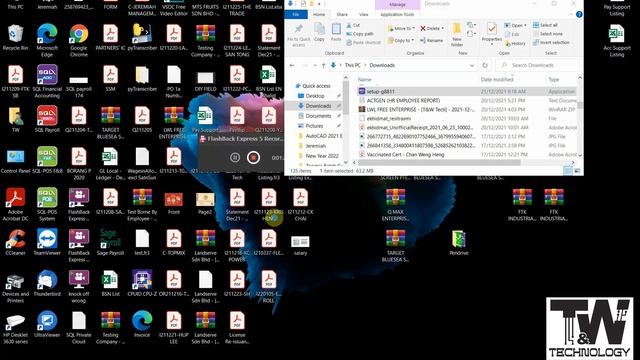
Task: Open the TW user folder icon
Action: [15, 119]
